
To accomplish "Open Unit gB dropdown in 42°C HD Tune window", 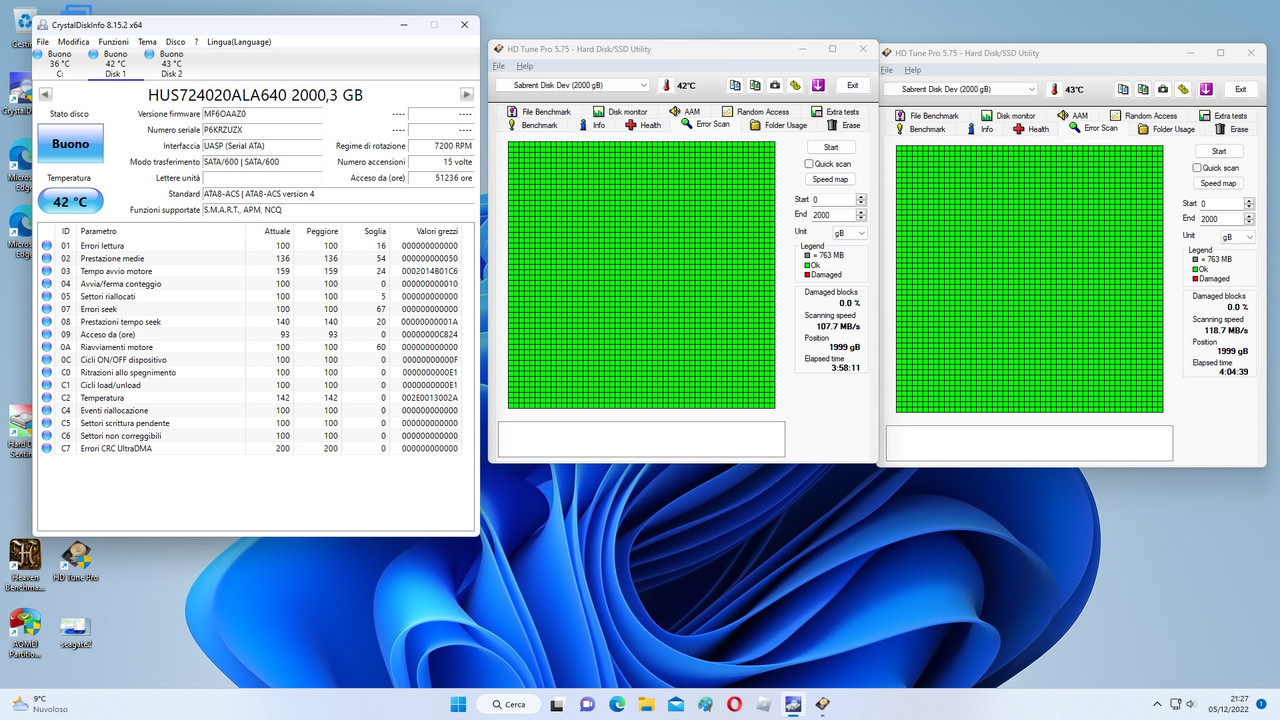I will pos(849,233).
